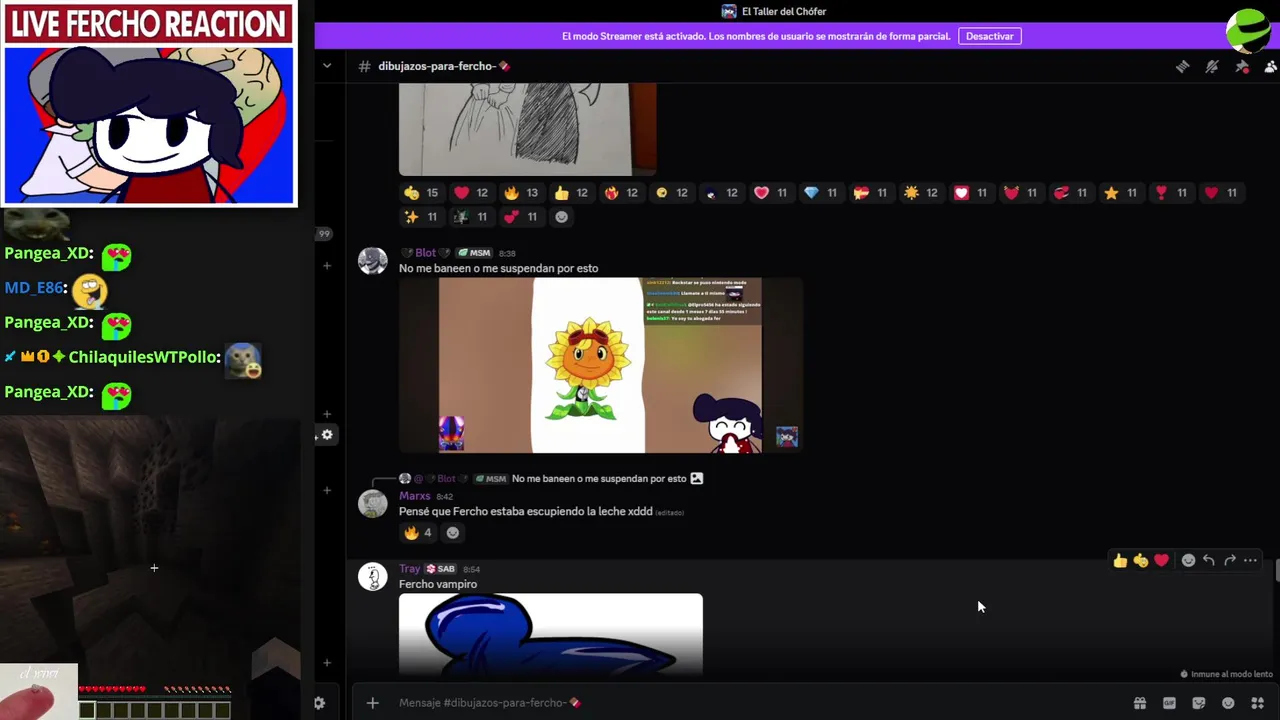Click the '99' unread badge in the sidebar
This screenshot has height=720, width=1280.
(323, 234)
